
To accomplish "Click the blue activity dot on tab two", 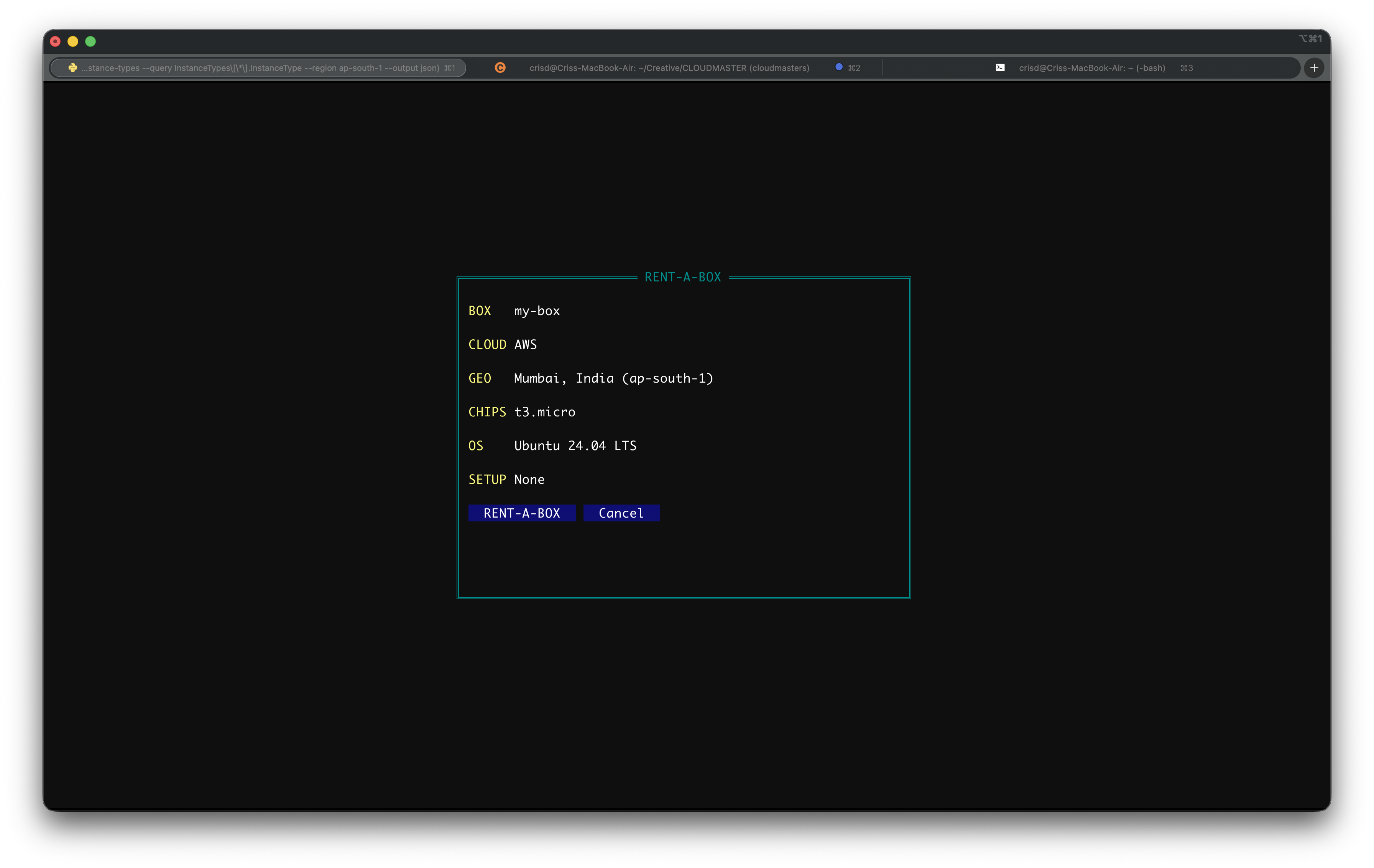I will (x=839, y=67).
